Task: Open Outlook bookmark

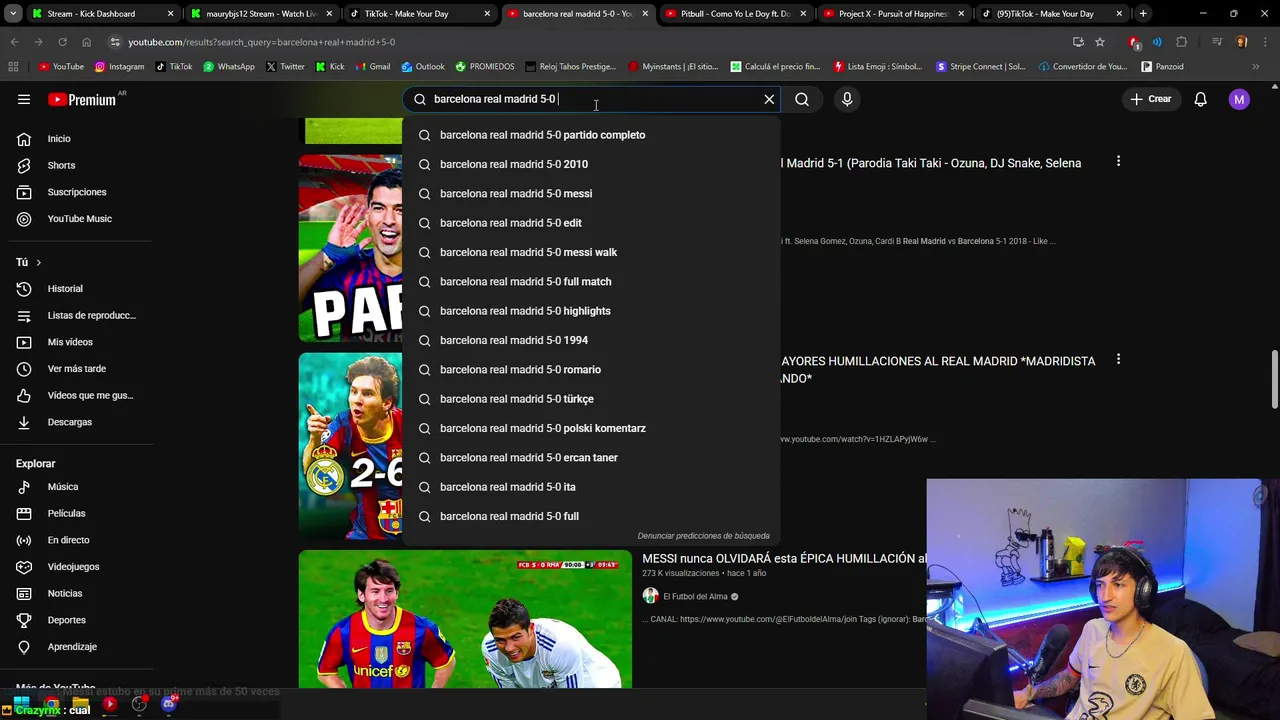Action: coord(423,67)
